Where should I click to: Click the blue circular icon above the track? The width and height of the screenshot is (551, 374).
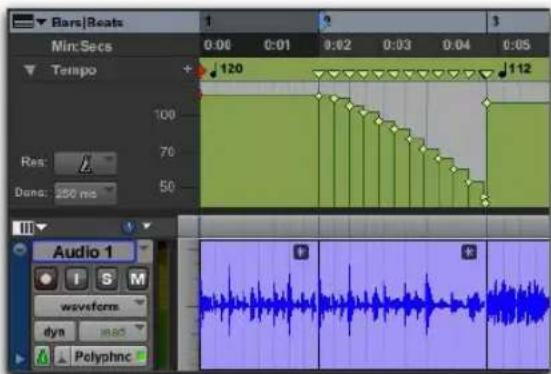(x=129, y=226)
